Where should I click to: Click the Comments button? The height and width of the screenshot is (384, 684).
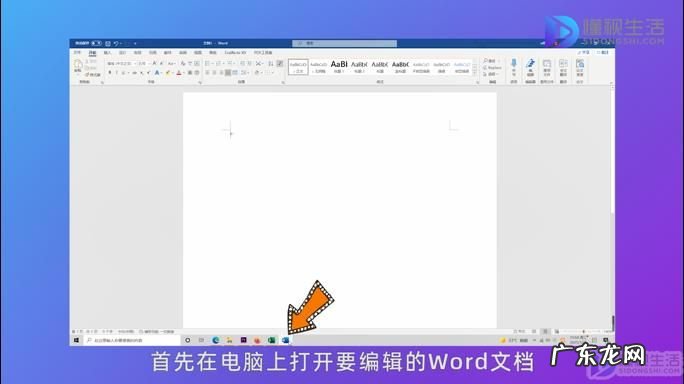point(602,52)
